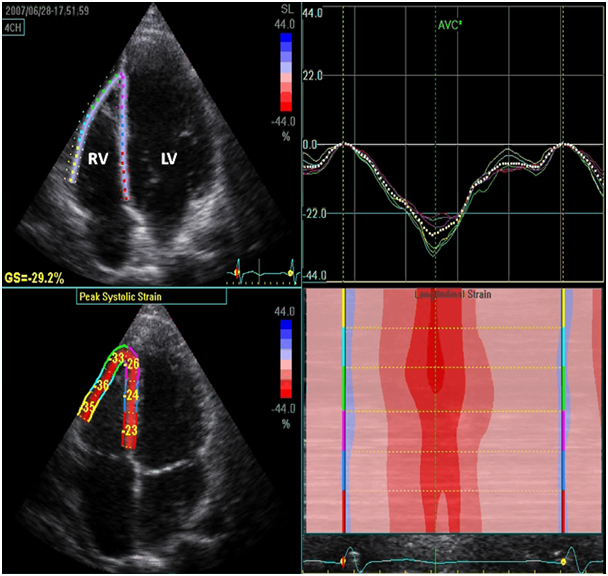
Task: Select the -24 septal segment strain value
Action: click(x=130, y=397)
